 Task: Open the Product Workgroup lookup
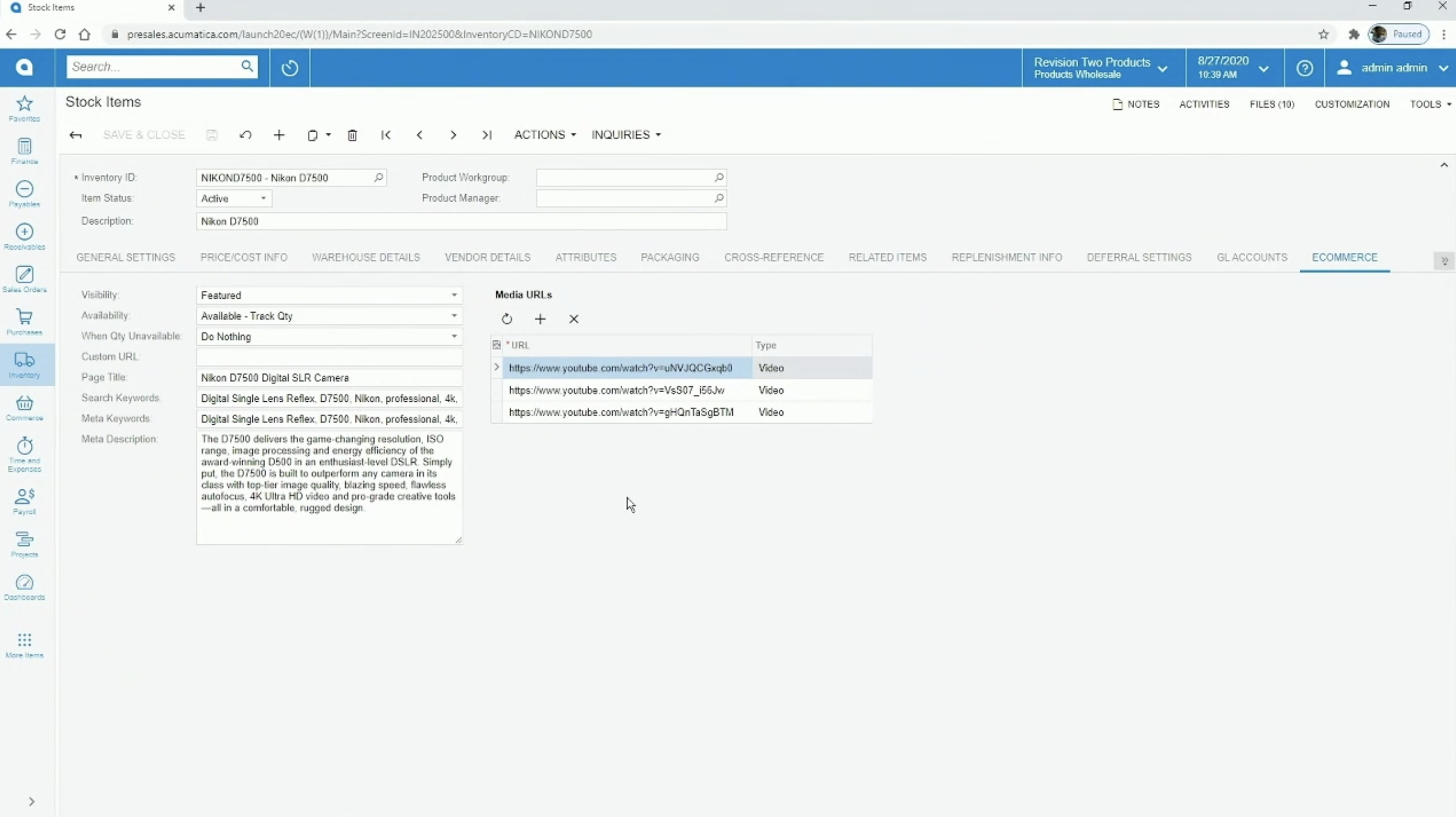coord(719,177)
